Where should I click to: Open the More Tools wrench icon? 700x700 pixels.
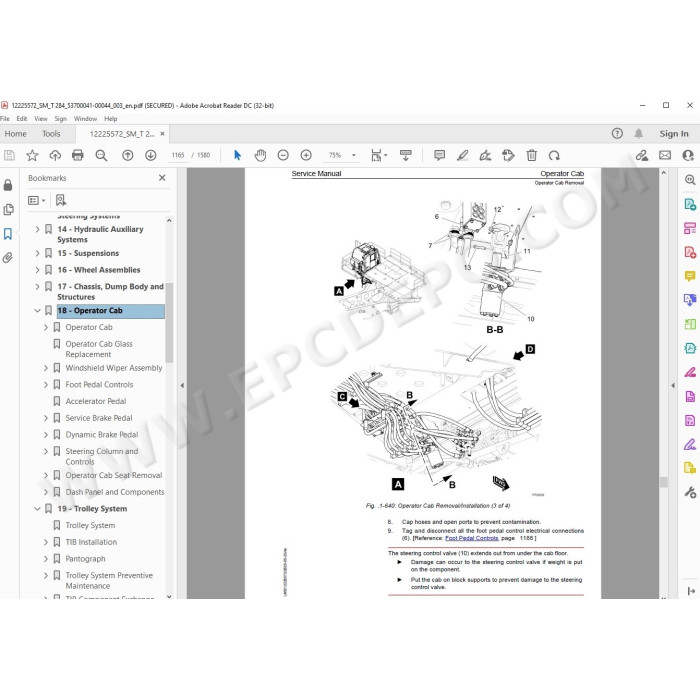click(690, 492)
